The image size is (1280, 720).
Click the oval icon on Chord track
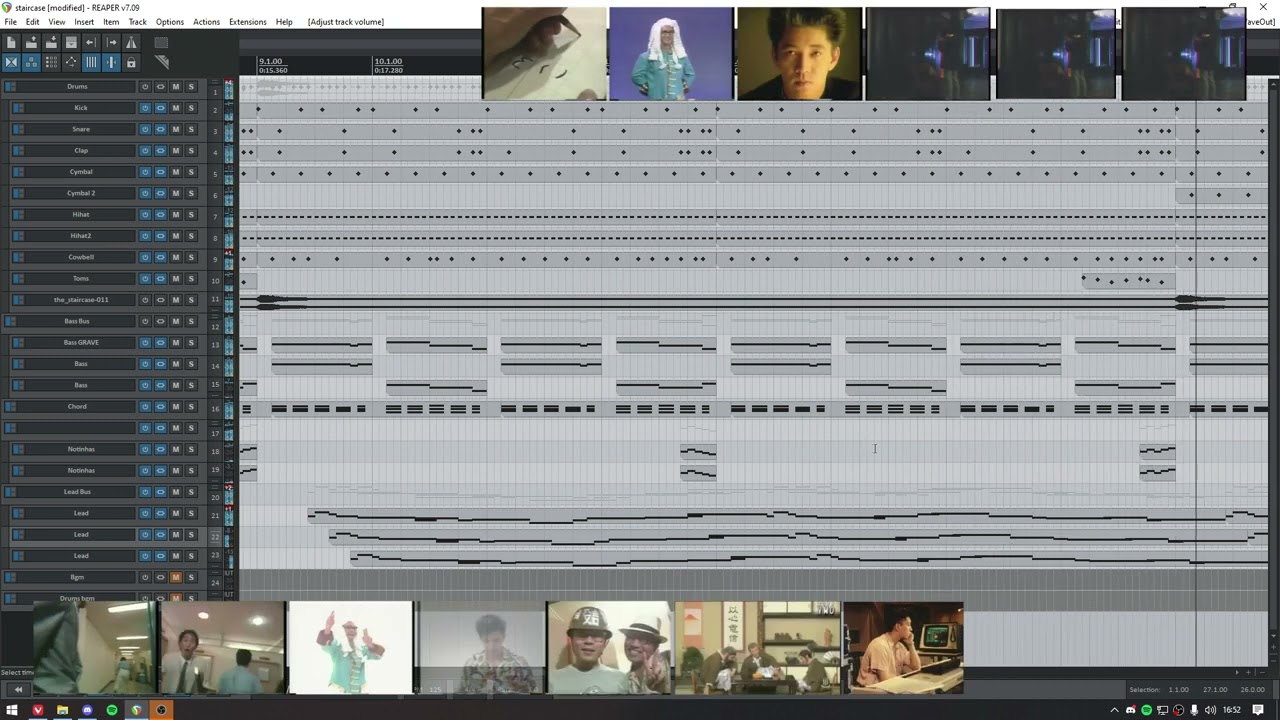pos(160,407)
